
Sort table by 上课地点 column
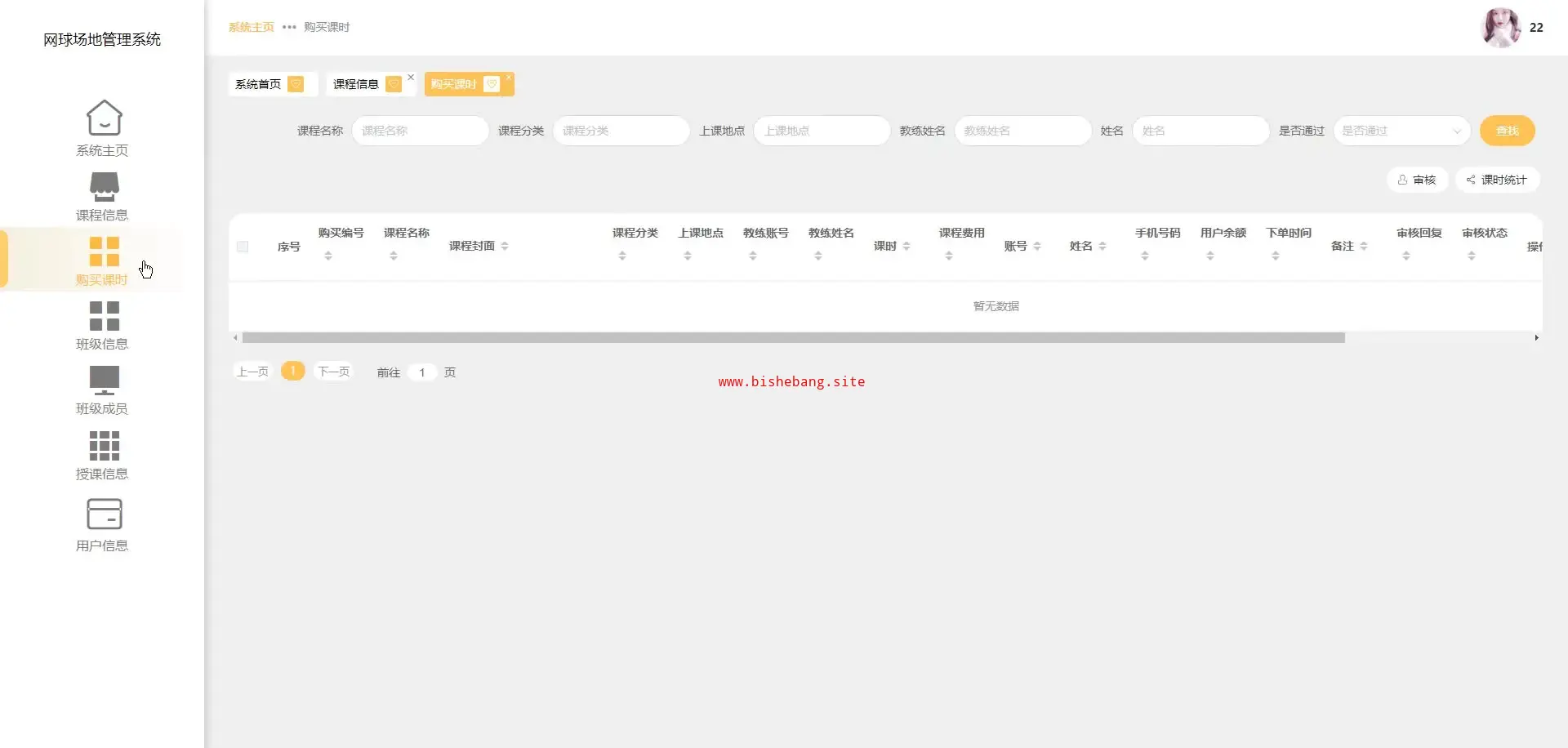(688, 256)
